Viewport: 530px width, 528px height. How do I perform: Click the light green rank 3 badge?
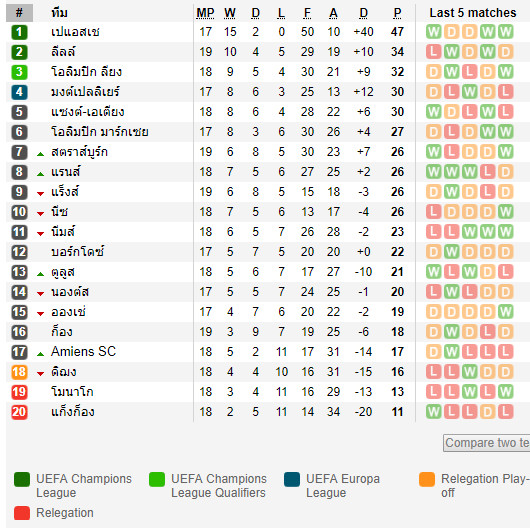tap(19, 72)
